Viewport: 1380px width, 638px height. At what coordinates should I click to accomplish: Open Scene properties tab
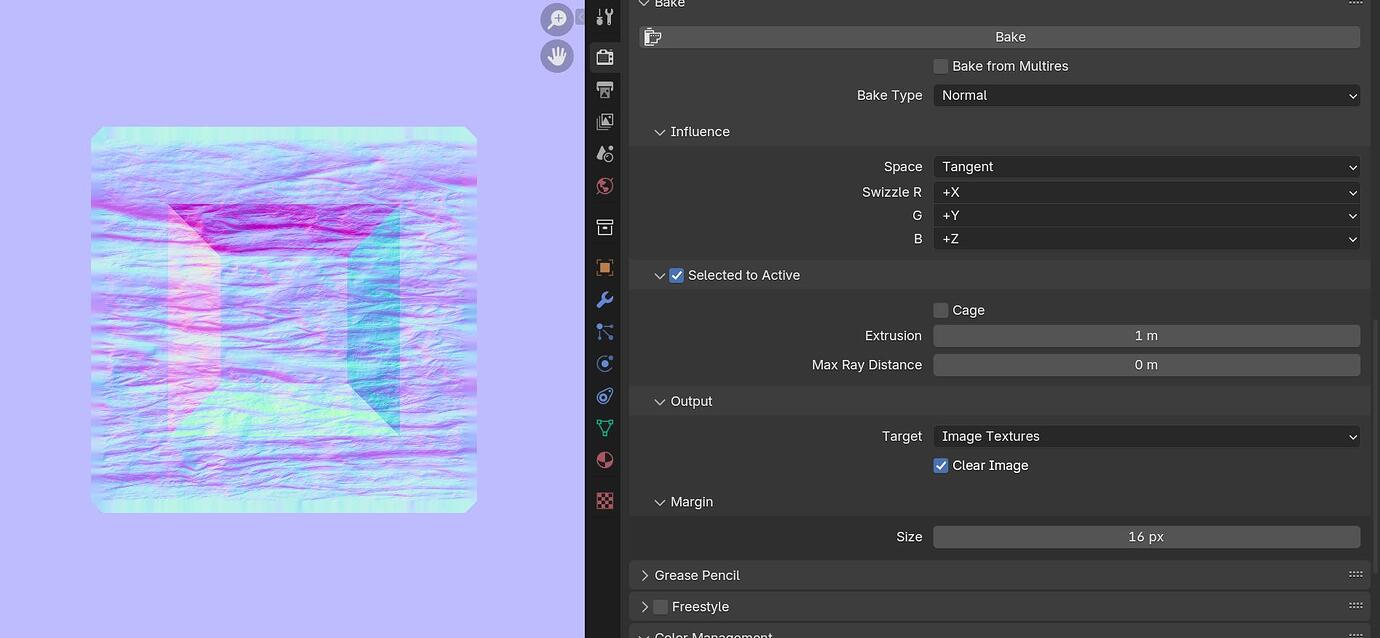click(x=604, y=154)
